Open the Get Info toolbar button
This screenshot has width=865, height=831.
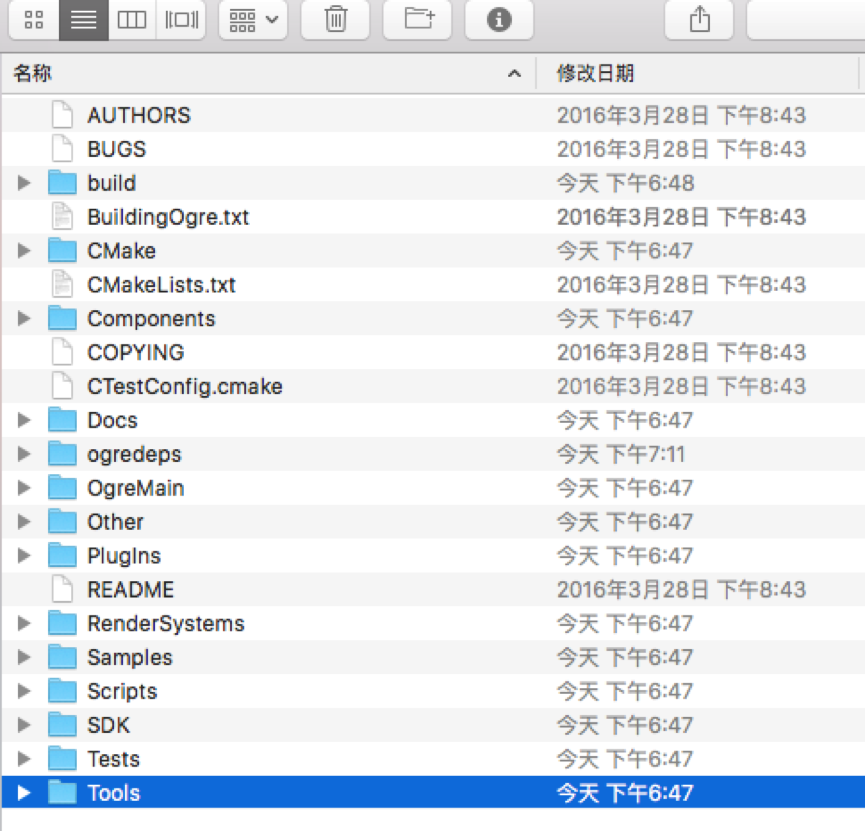(499, 20)
